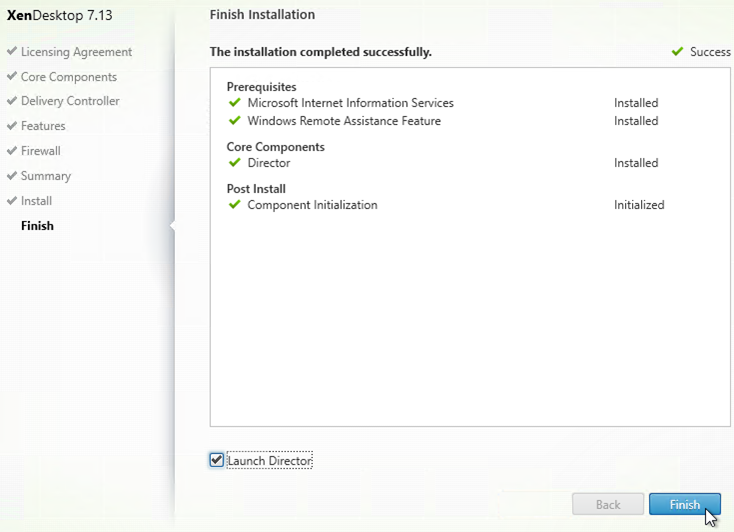Viewport: 734px width, 532px height.
Task: Click the Installed status for Director
Action: click(636, 163)
